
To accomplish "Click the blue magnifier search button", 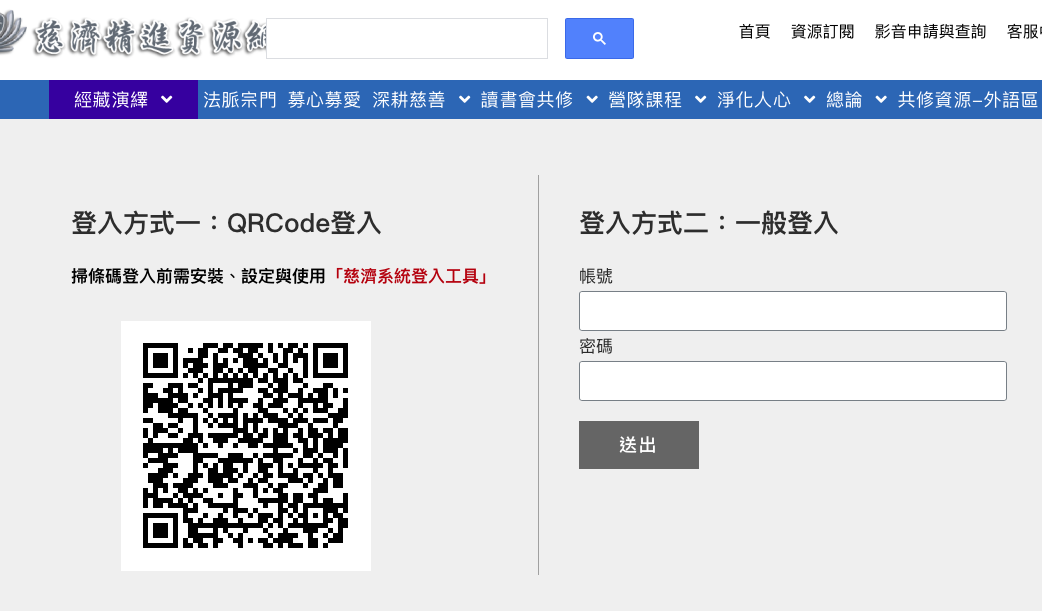I will tap(599, 39).
